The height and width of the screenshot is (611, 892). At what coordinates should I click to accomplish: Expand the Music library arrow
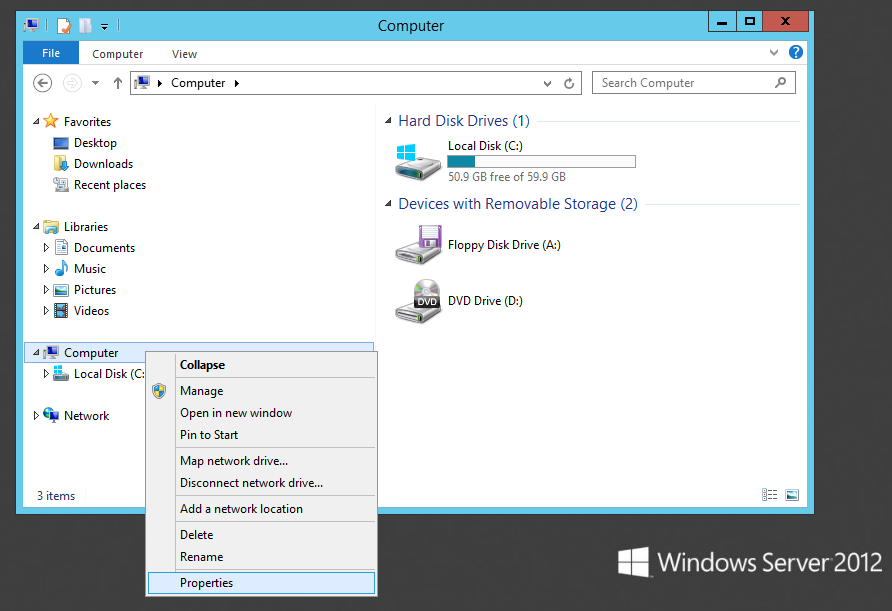click(x=47, y=269)
